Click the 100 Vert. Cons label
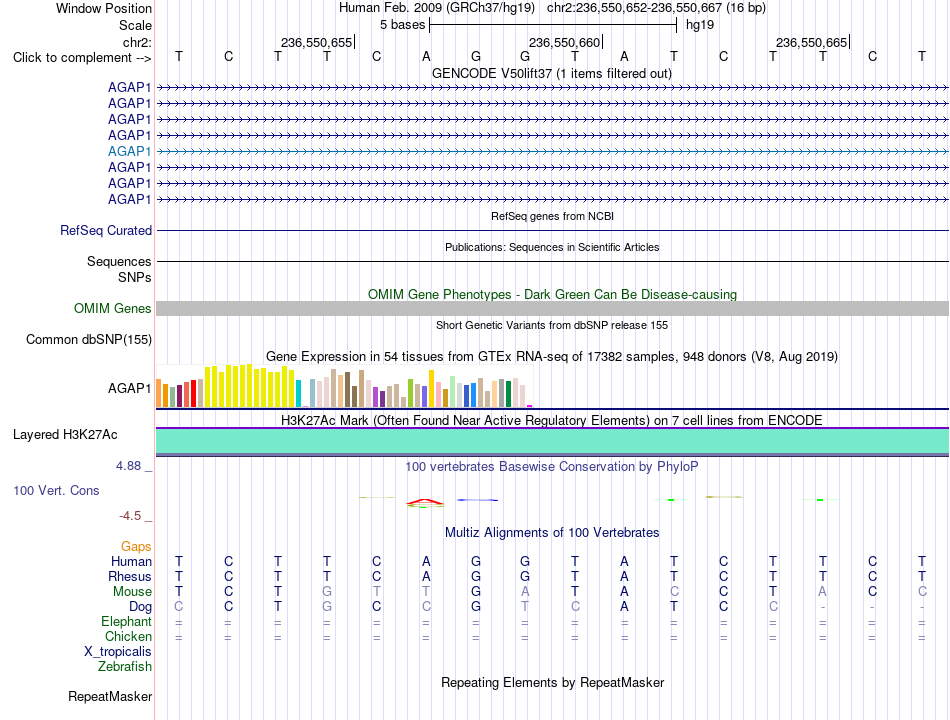The height and width of the screenshot is (720, 950). [56, 490]
